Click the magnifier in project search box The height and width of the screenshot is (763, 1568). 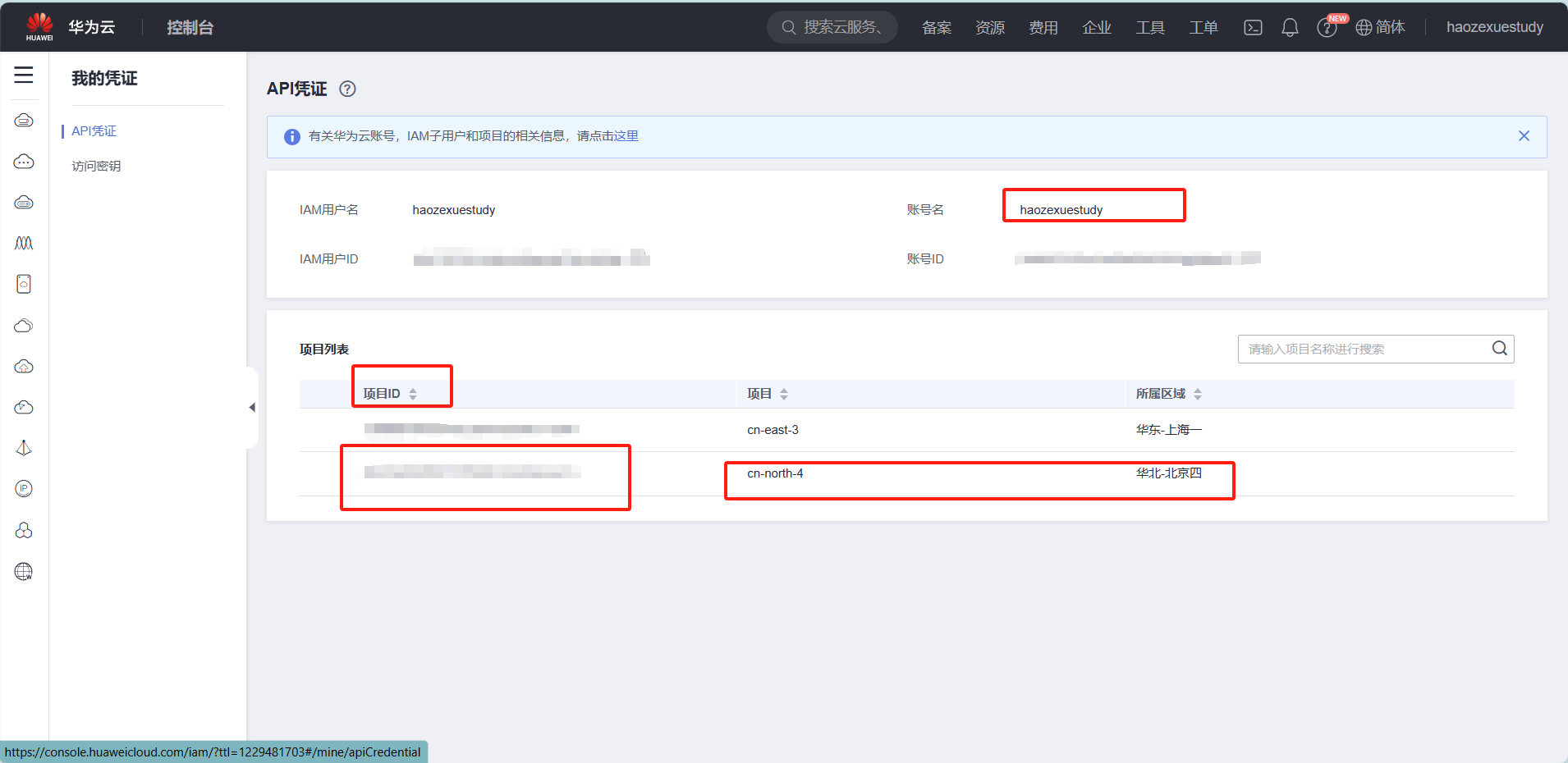1499,349
